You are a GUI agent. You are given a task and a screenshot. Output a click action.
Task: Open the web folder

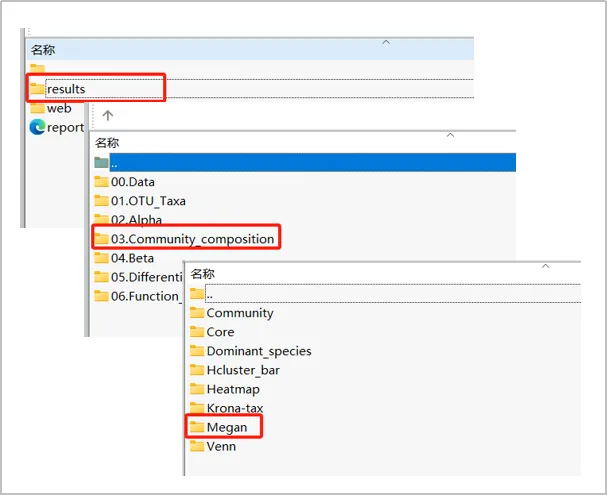click(x=59, y=108)
